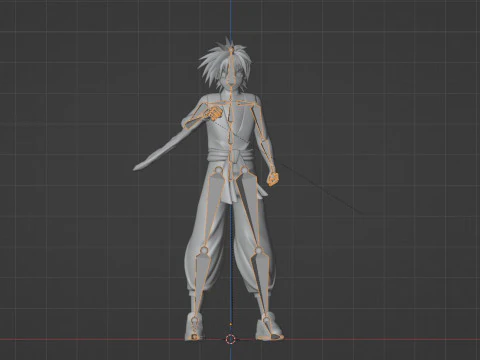Screen dimensions: 480x360
Task: Select the upper arm bone of the lowered arm
Action: click(258, 123)
